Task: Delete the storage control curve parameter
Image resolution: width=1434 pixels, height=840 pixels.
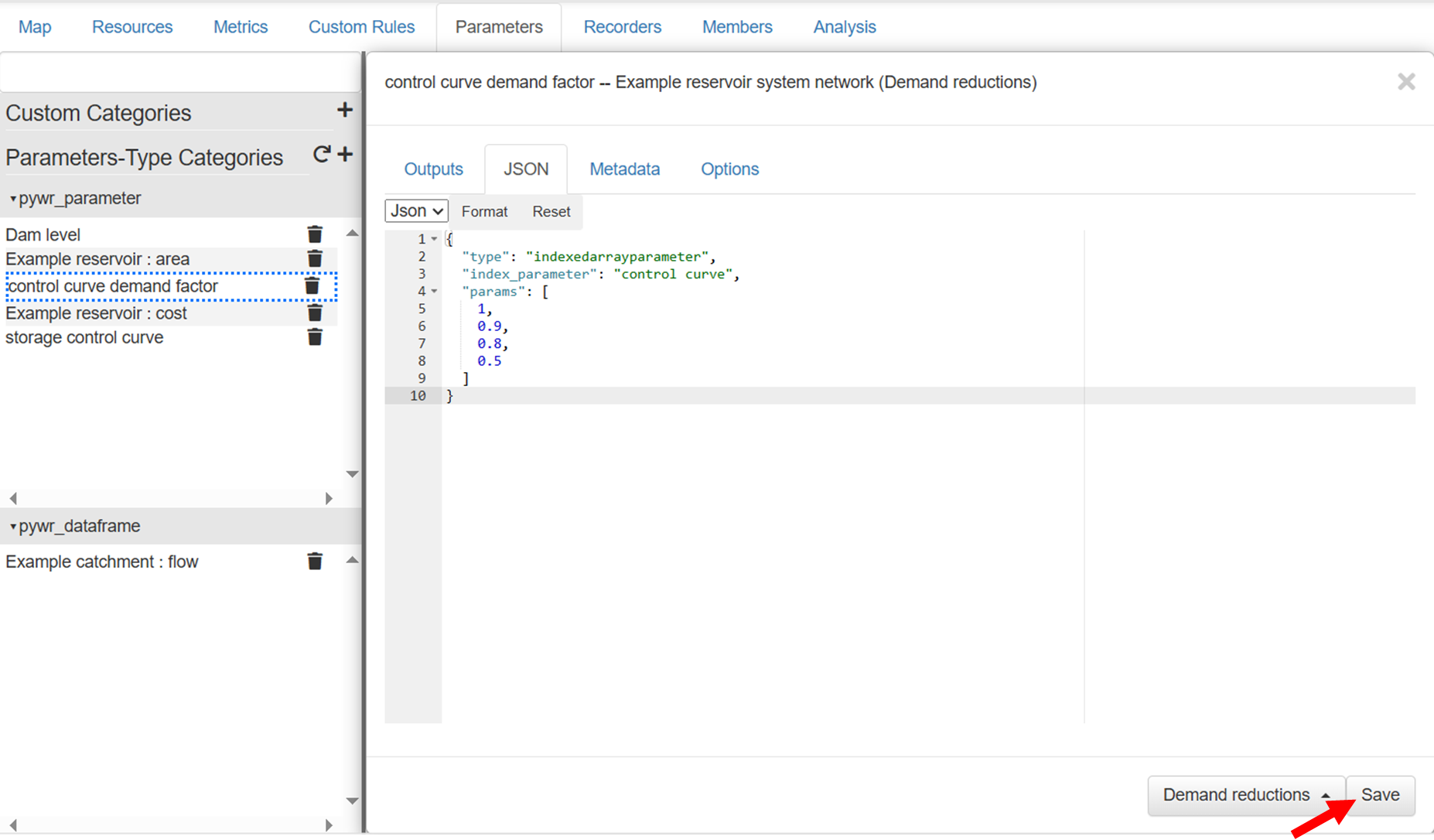Action: pyautogui.click(x=315, y=337)
